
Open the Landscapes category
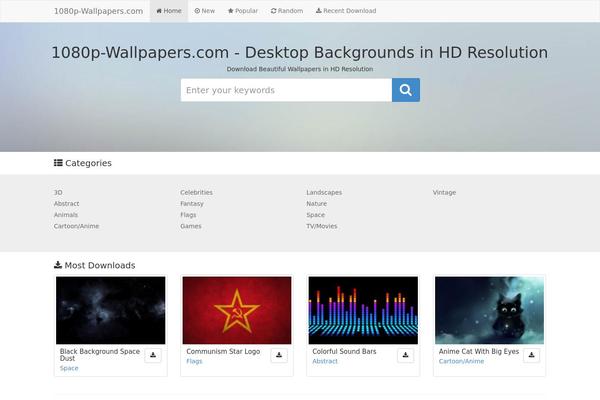pyautogui.click(x=324, y=193)
